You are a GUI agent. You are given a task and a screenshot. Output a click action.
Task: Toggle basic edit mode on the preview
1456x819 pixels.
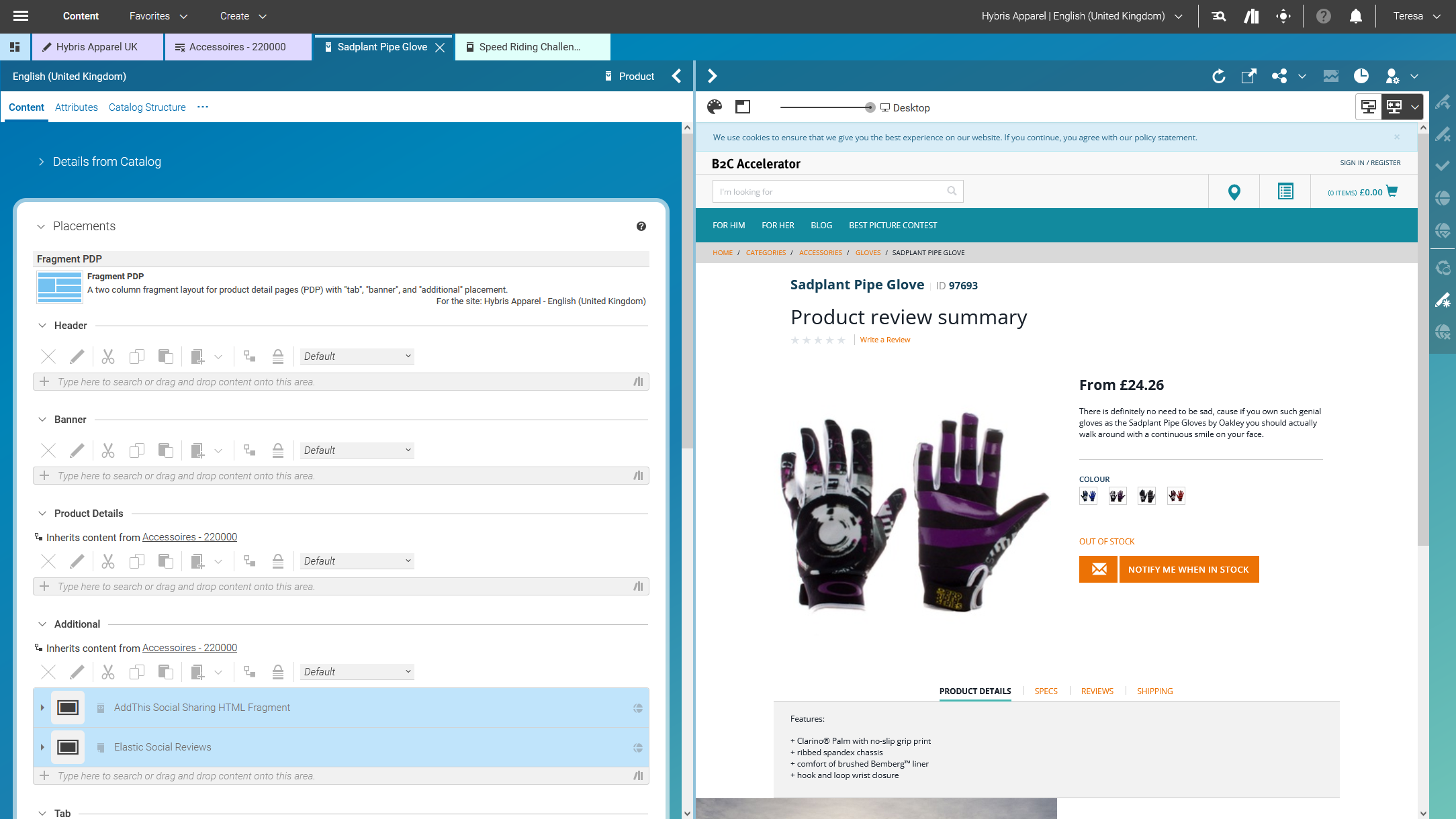(x=1369, y=107)
